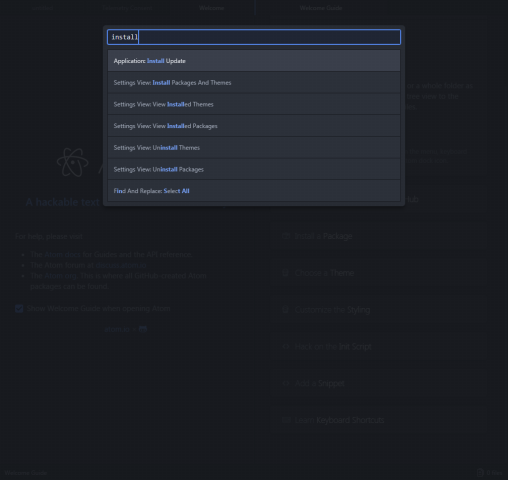Click the code icon beside Add a Snippet
This screenshot has height=480, width=508.
[286, 383]
